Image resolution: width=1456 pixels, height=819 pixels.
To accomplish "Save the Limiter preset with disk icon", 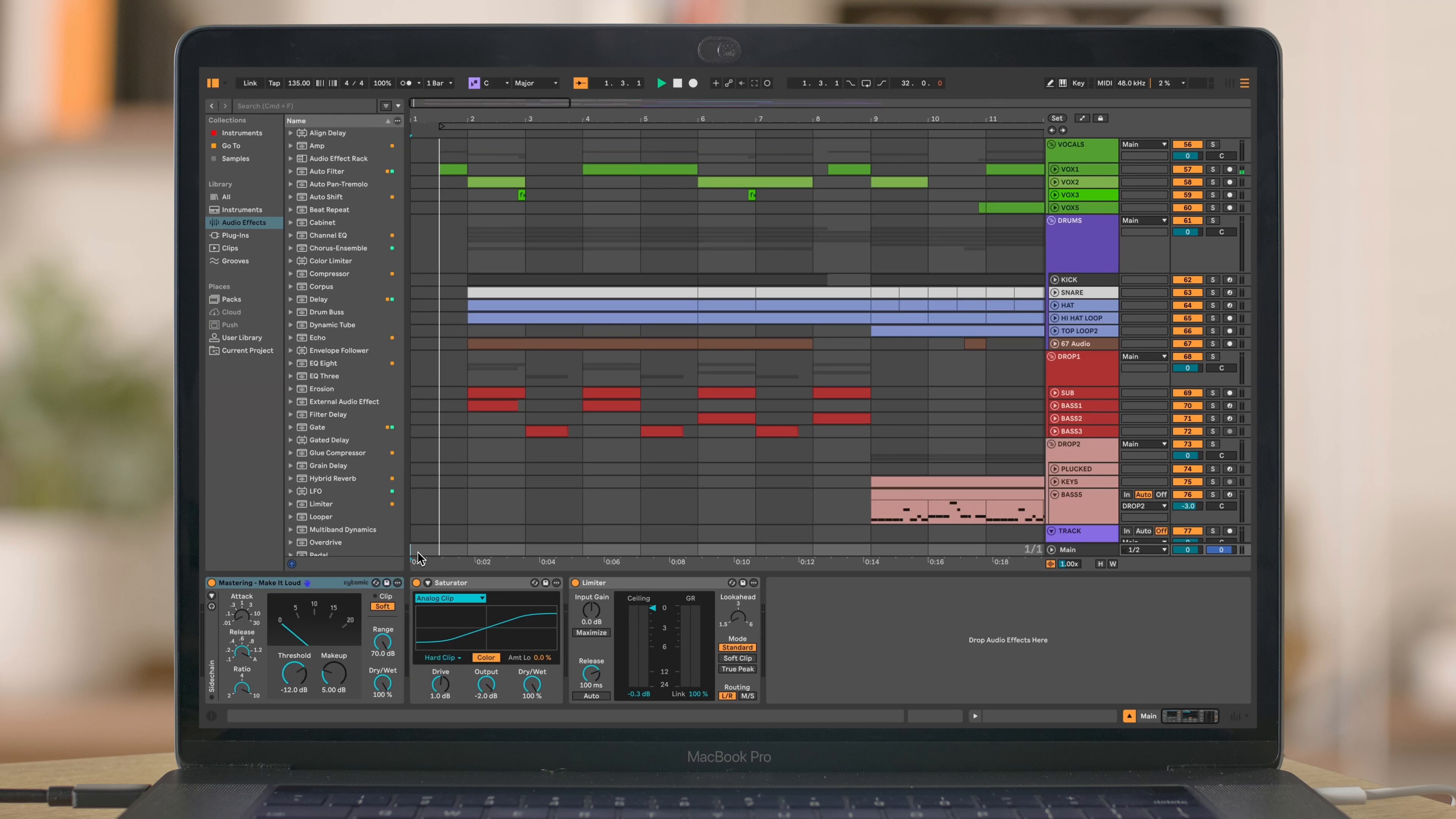I will 743,583.
